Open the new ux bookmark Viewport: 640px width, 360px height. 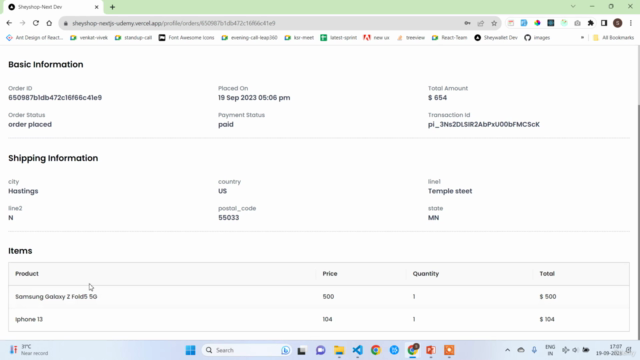[376, 38]
